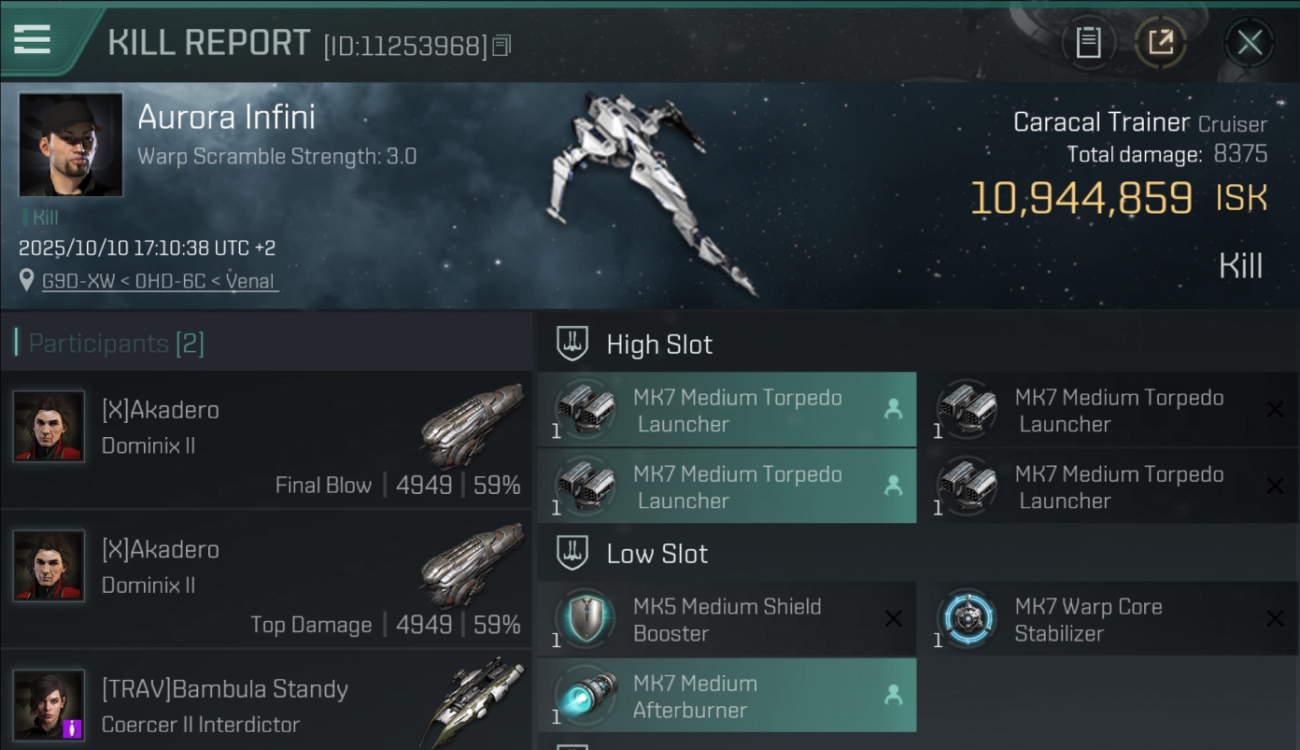Open the Final Blow Akadero portrait
1300x750 pixels.
49,426
